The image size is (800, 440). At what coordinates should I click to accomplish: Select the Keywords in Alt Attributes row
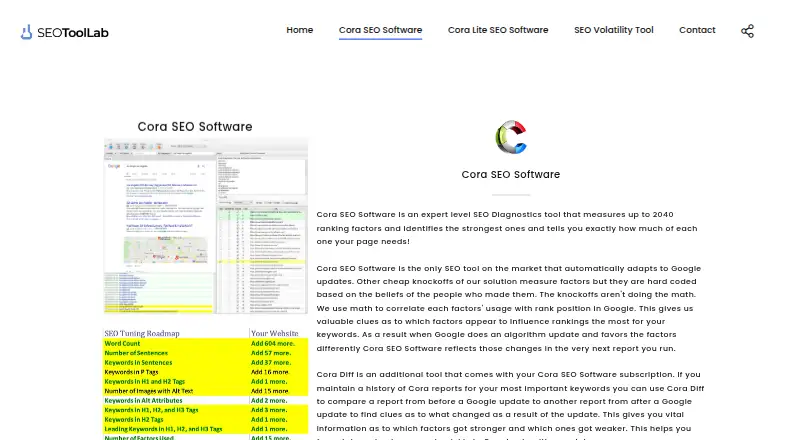point(206,401)
